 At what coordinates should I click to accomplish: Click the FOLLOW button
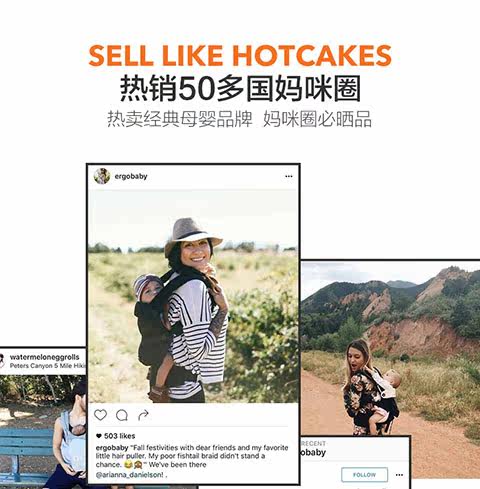365,475
